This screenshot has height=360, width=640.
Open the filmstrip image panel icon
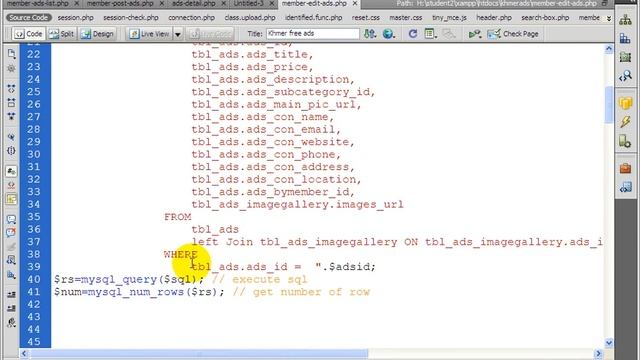point(625,57)
